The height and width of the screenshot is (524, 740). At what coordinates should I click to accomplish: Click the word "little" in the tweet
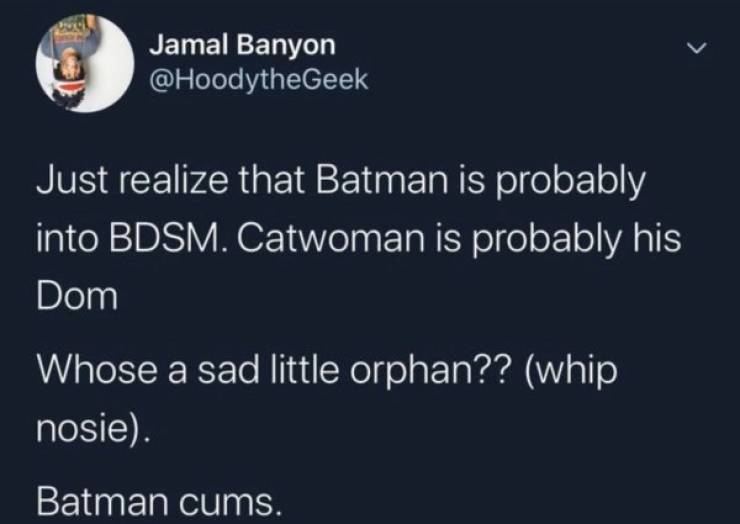[x=286, y=373]
